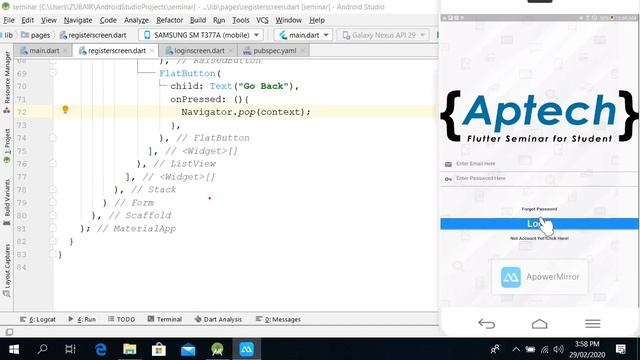Toggle fold marker at line 76
Viewport: 640px width, 360px height.
tap(53, 164)
